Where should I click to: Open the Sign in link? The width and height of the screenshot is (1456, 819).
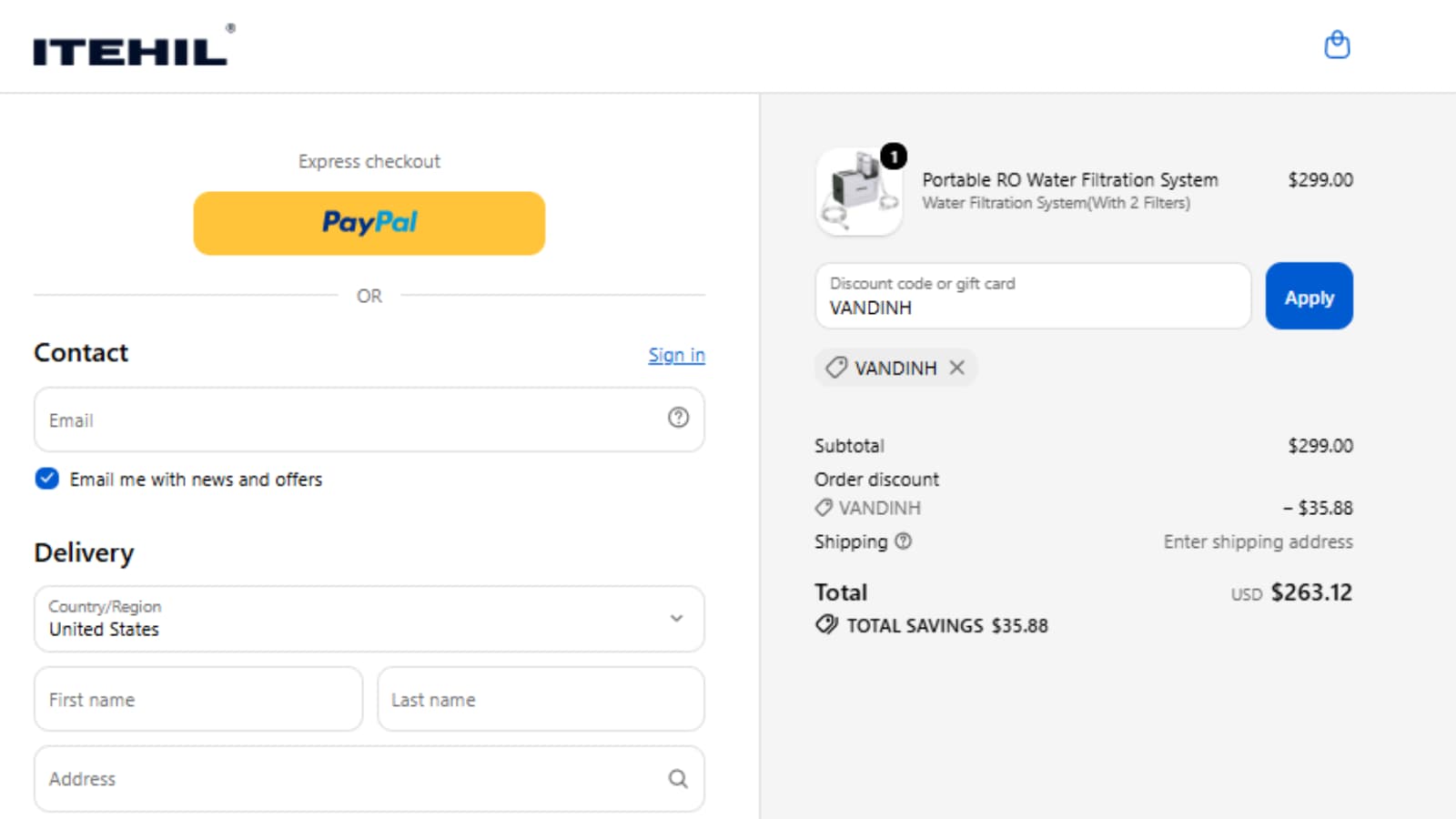click(x=676, y=355)
